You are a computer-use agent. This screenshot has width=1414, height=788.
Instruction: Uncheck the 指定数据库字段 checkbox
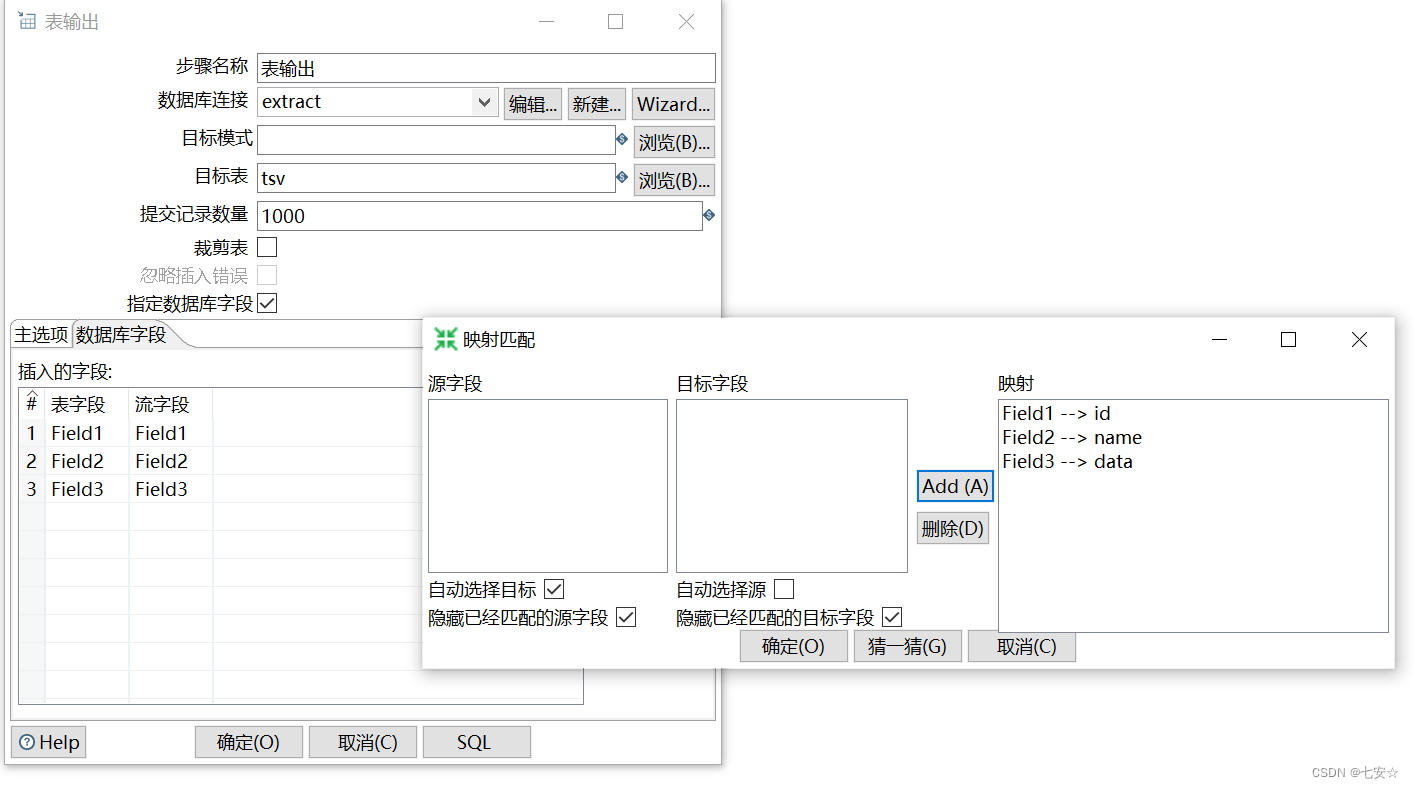[x=266, y=302]
